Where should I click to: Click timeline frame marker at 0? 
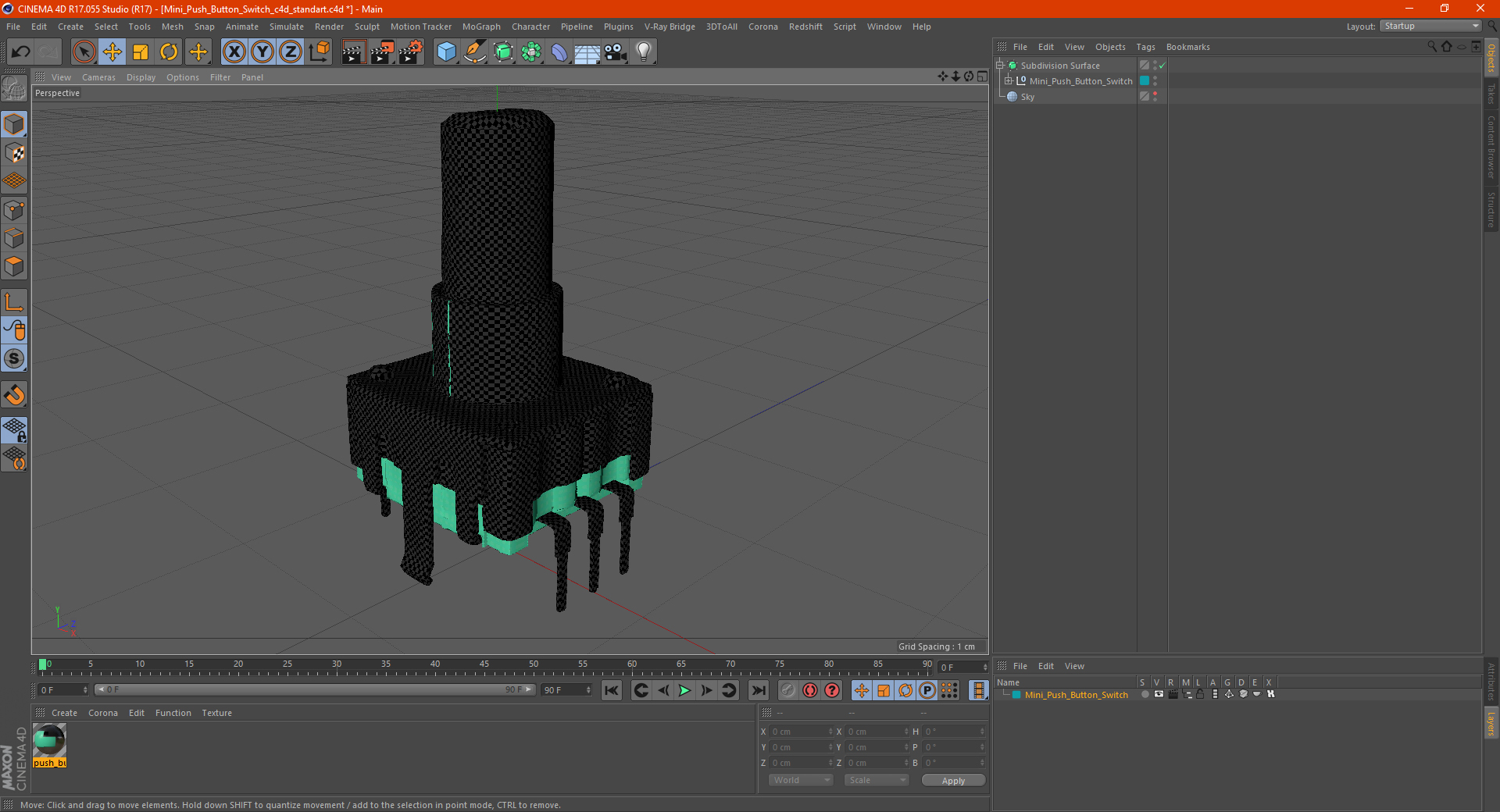[43, 665]
